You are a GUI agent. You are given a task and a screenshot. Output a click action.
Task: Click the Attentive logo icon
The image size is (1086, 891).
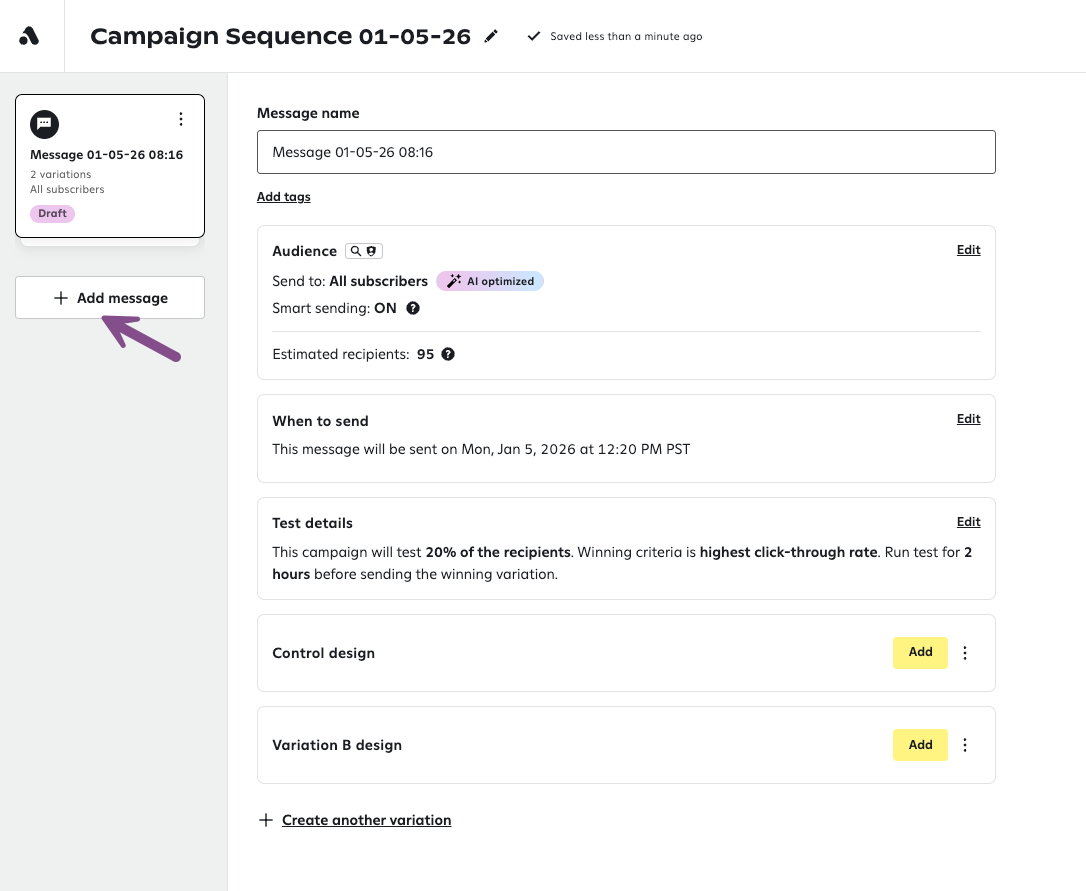click(x=30, y=36)
